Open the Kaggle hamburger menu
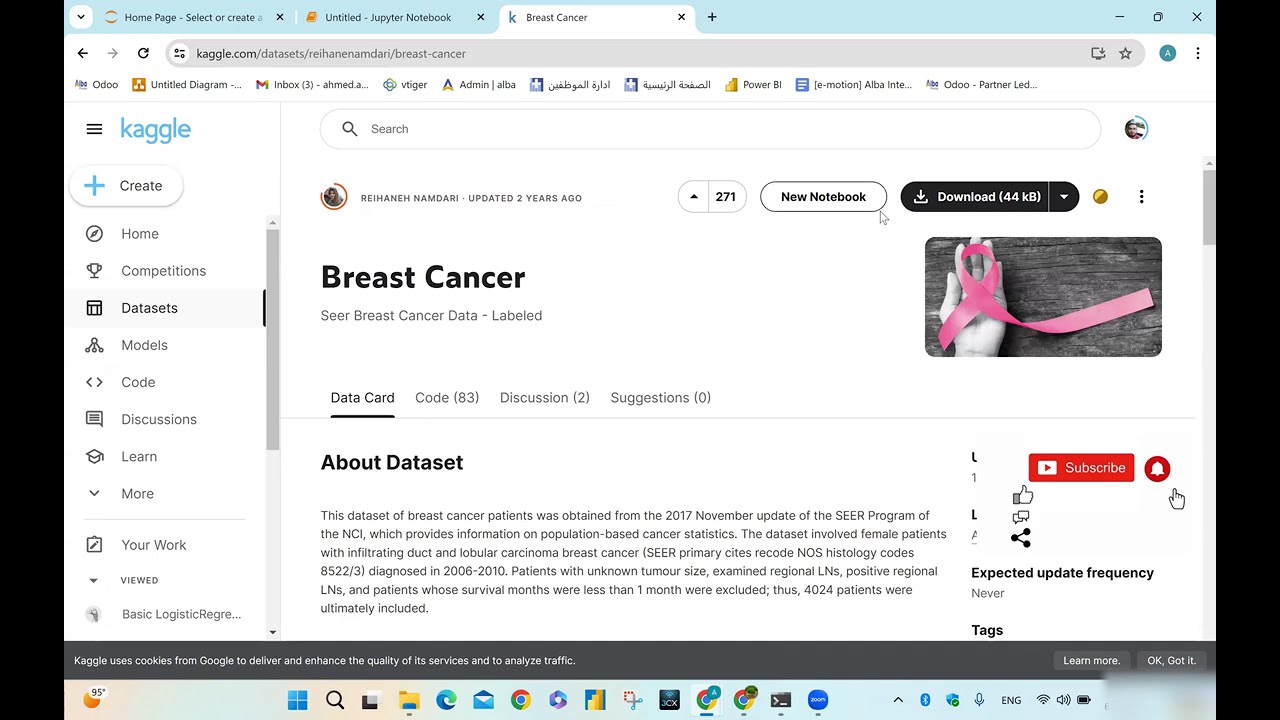The image size is (1280, 720). (x=94, y=129)
